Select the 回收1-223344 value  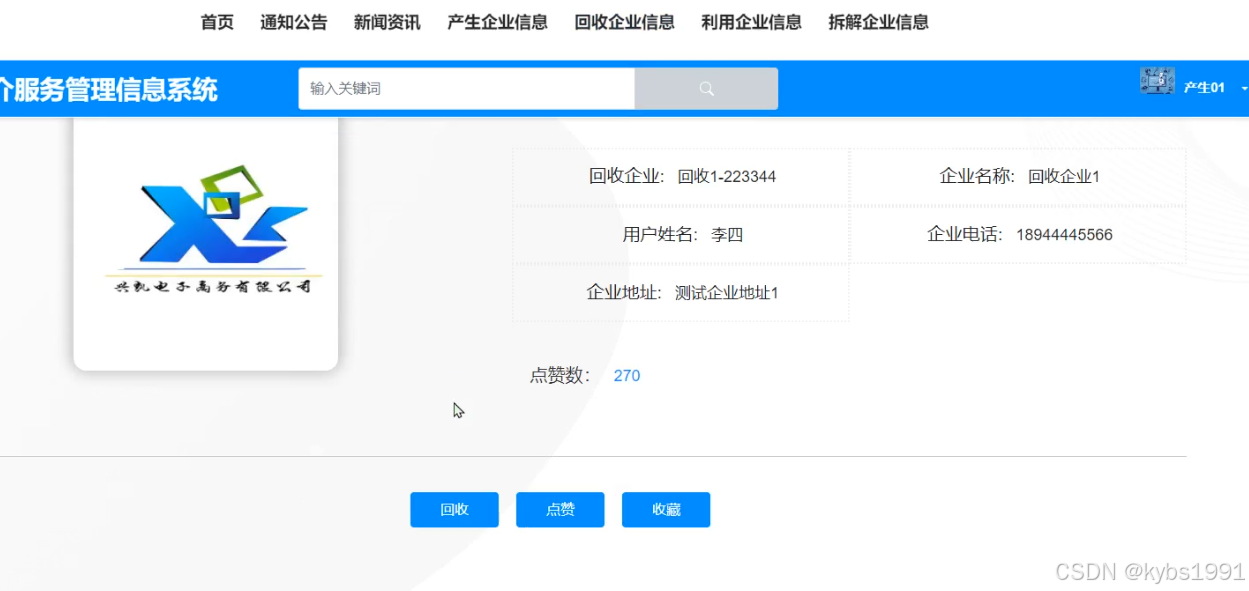(x=727, y=177)
